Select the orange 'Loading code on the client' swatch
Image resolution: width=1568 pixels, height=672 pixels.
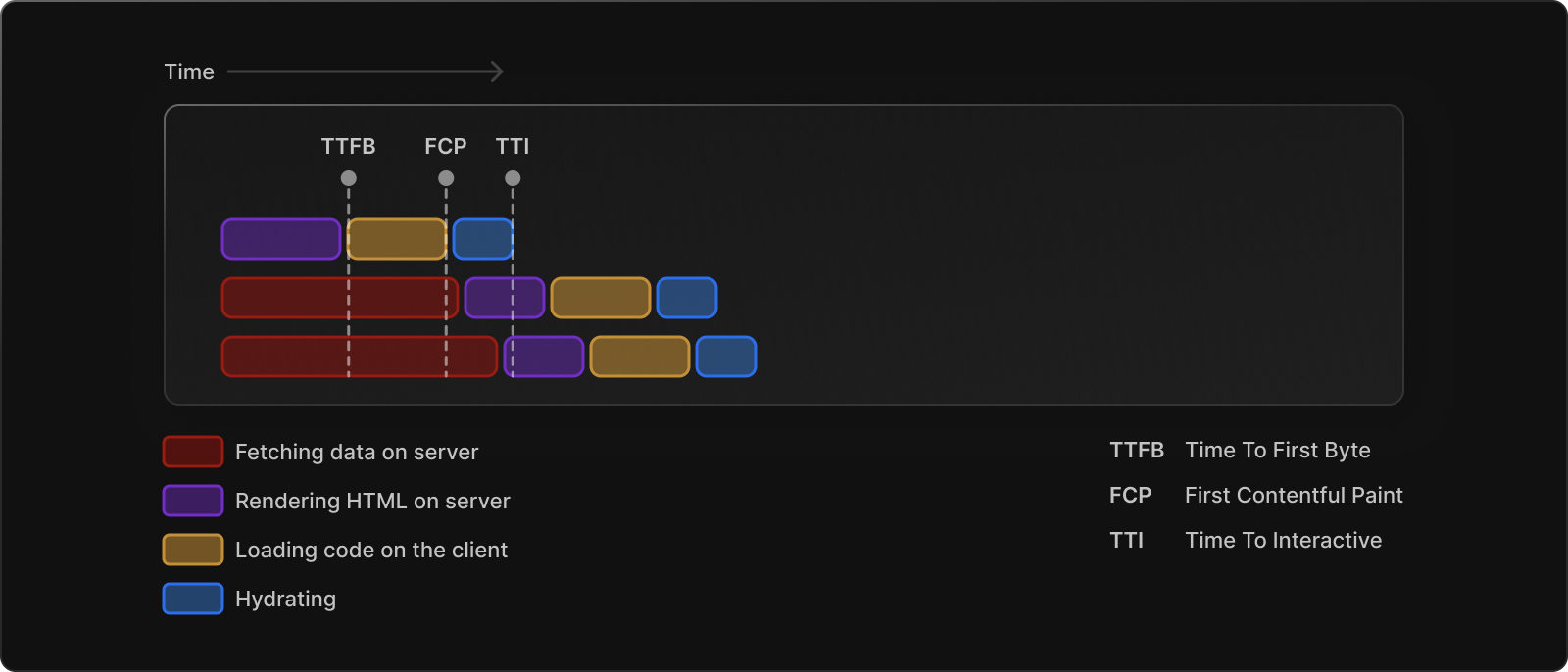coord(193,550)
